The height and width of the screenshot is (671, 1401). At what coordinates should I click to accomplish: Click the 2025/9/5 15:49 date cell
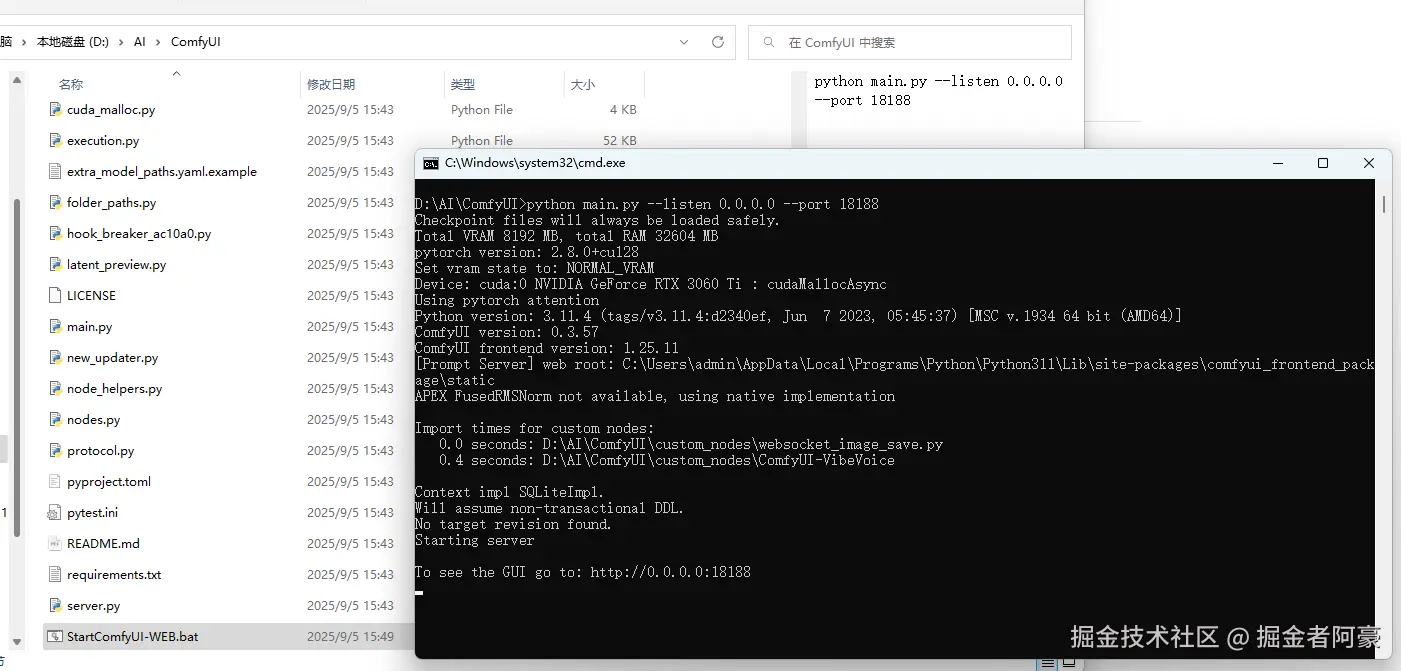tap(350, 636)
